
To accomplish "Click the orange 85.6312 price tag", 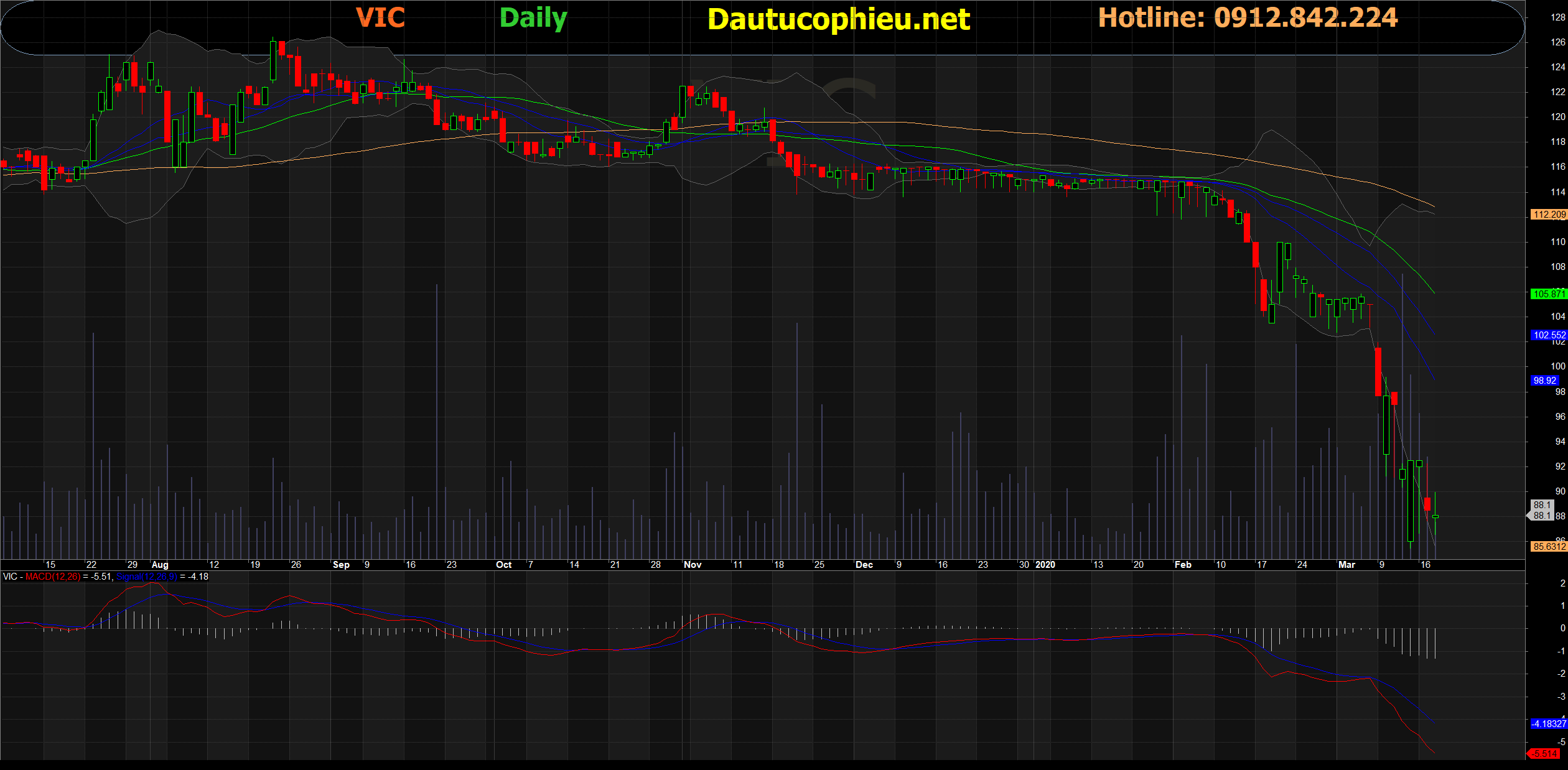I will pos(1549,547).
